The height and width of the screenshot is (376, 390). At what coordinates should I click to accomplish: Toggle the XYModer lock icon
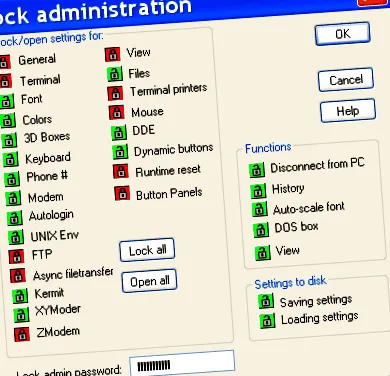(21, 315)
